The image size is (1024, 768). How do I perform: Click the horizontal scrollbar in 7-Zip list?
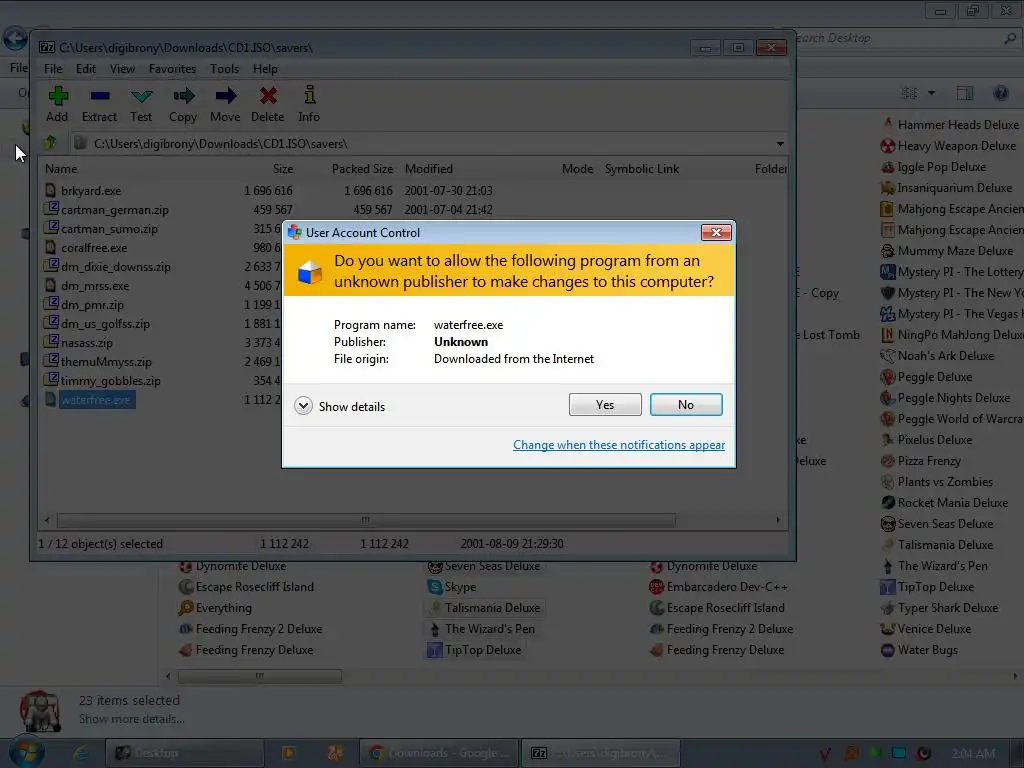coord(366,520)
